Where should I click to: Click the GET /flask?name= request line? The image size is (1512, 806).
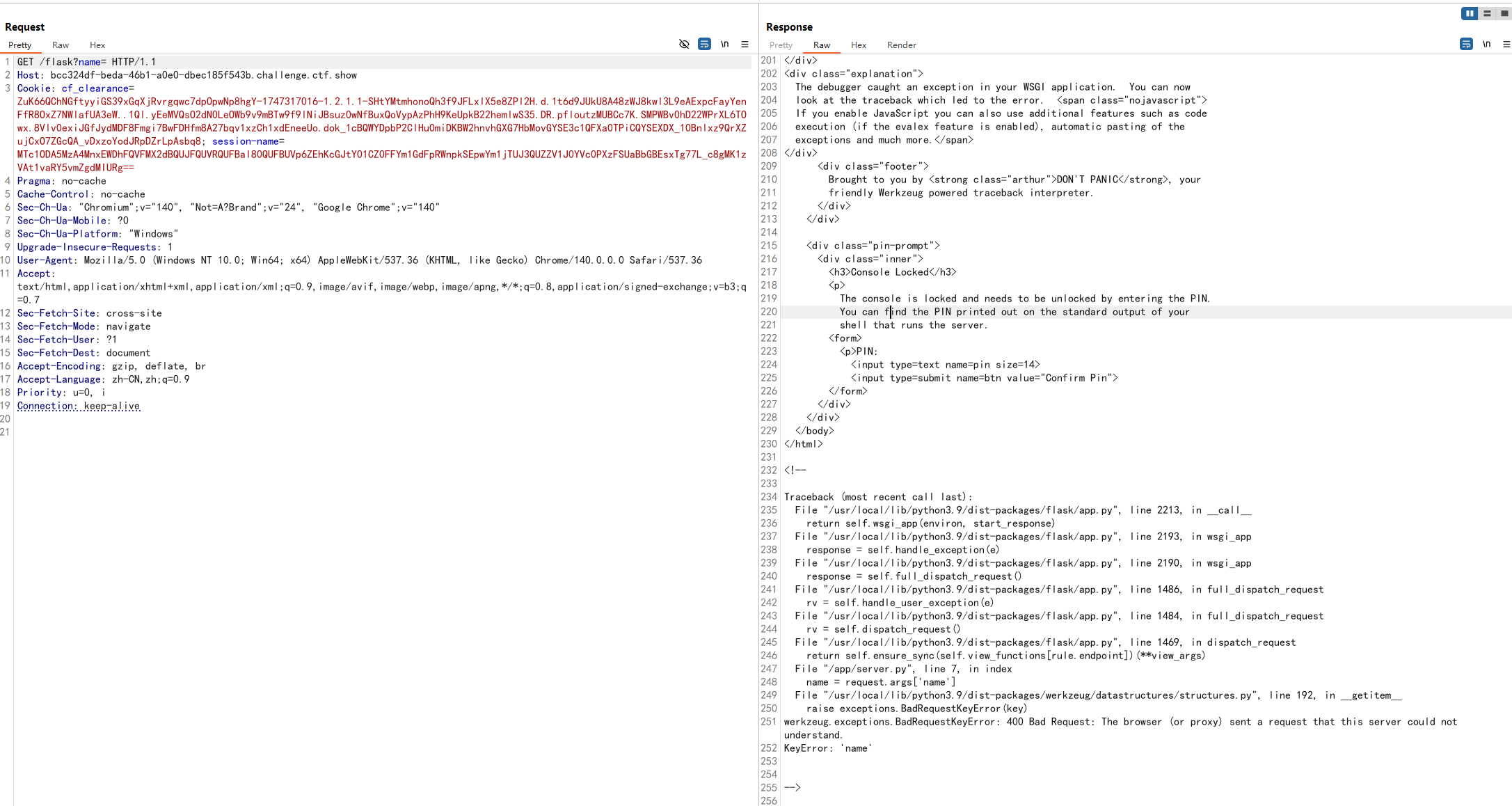click(x=87, y=62)
